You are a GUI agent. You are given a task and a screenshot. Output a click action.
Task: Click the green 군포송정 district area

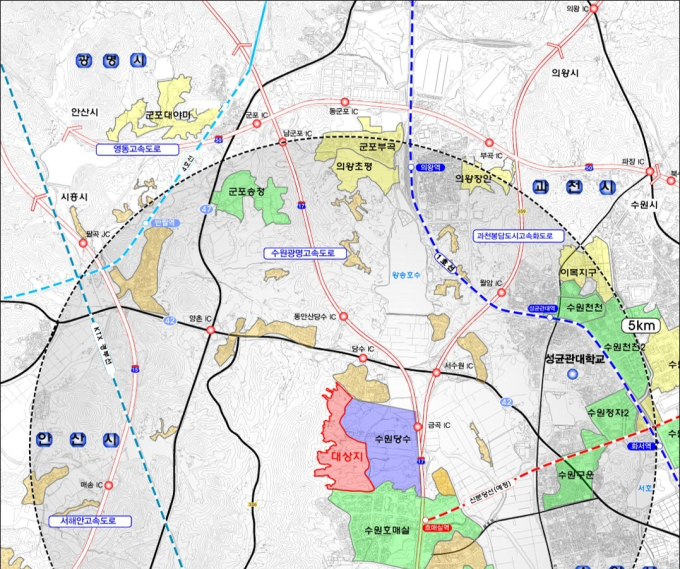click(252, 195)
